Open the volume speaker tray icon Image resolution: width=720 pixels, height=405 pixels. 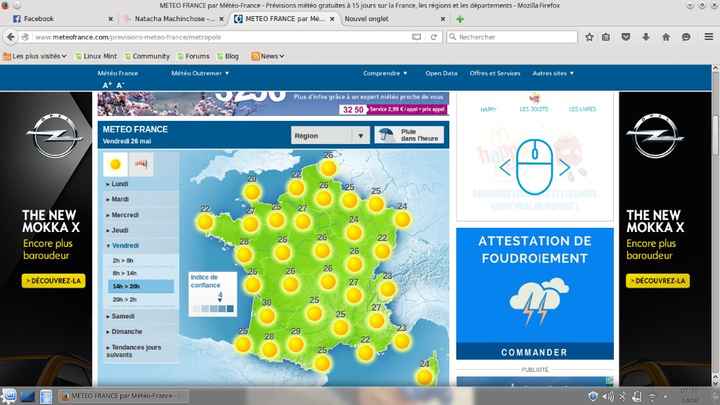coord(608,396)
